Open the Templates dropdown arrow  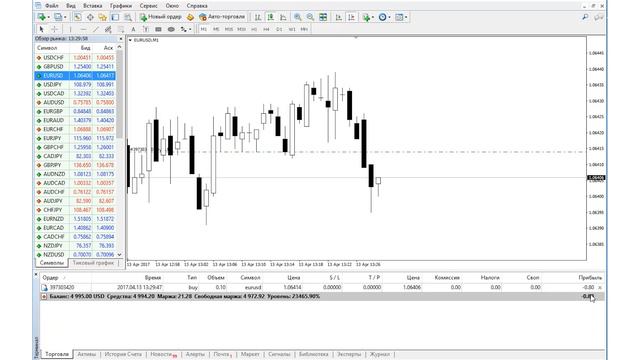click(406, 18)
